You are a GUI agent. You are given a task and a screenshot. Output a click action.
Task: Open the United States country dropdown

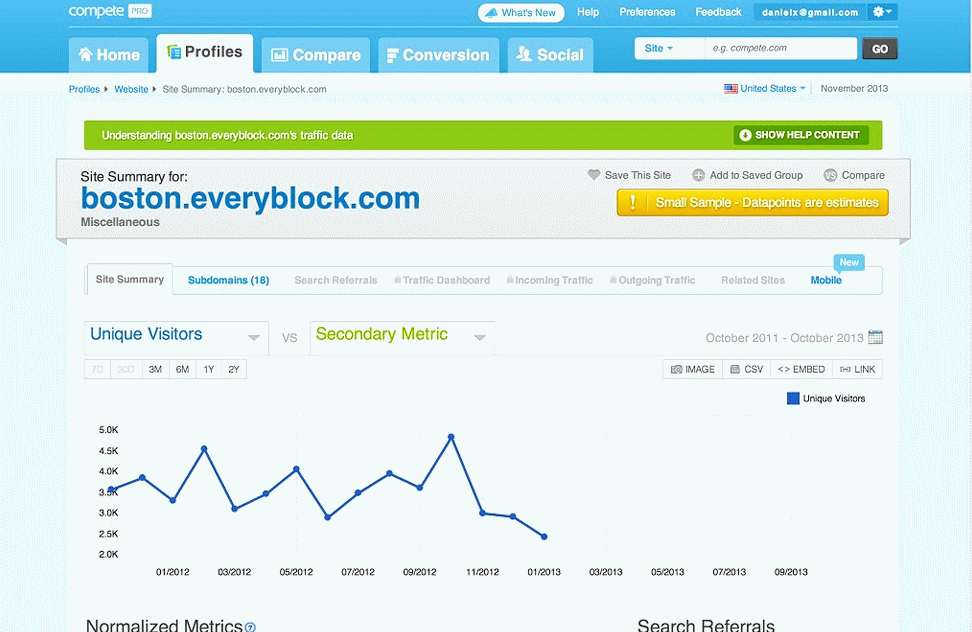[765, 89]
